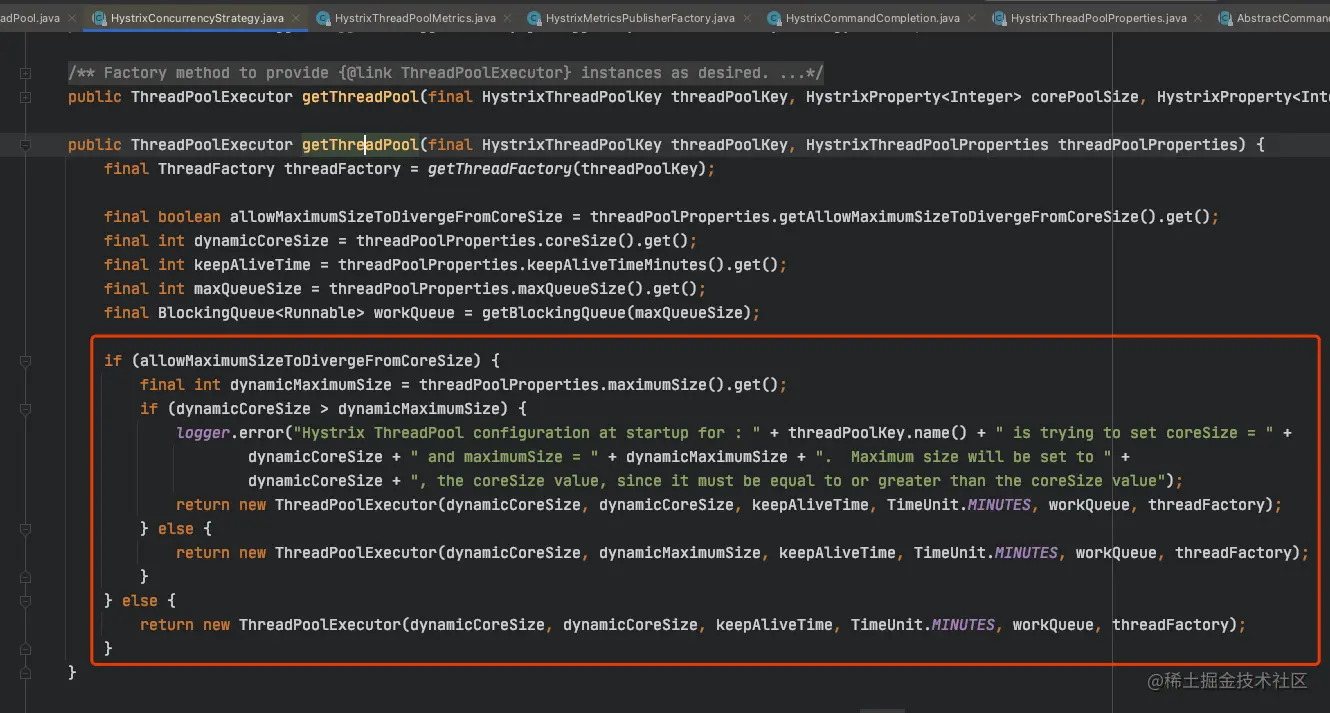Click fold-end marker at the method's final closing brace
This screenshot has height=713, width=1330.
25,673
